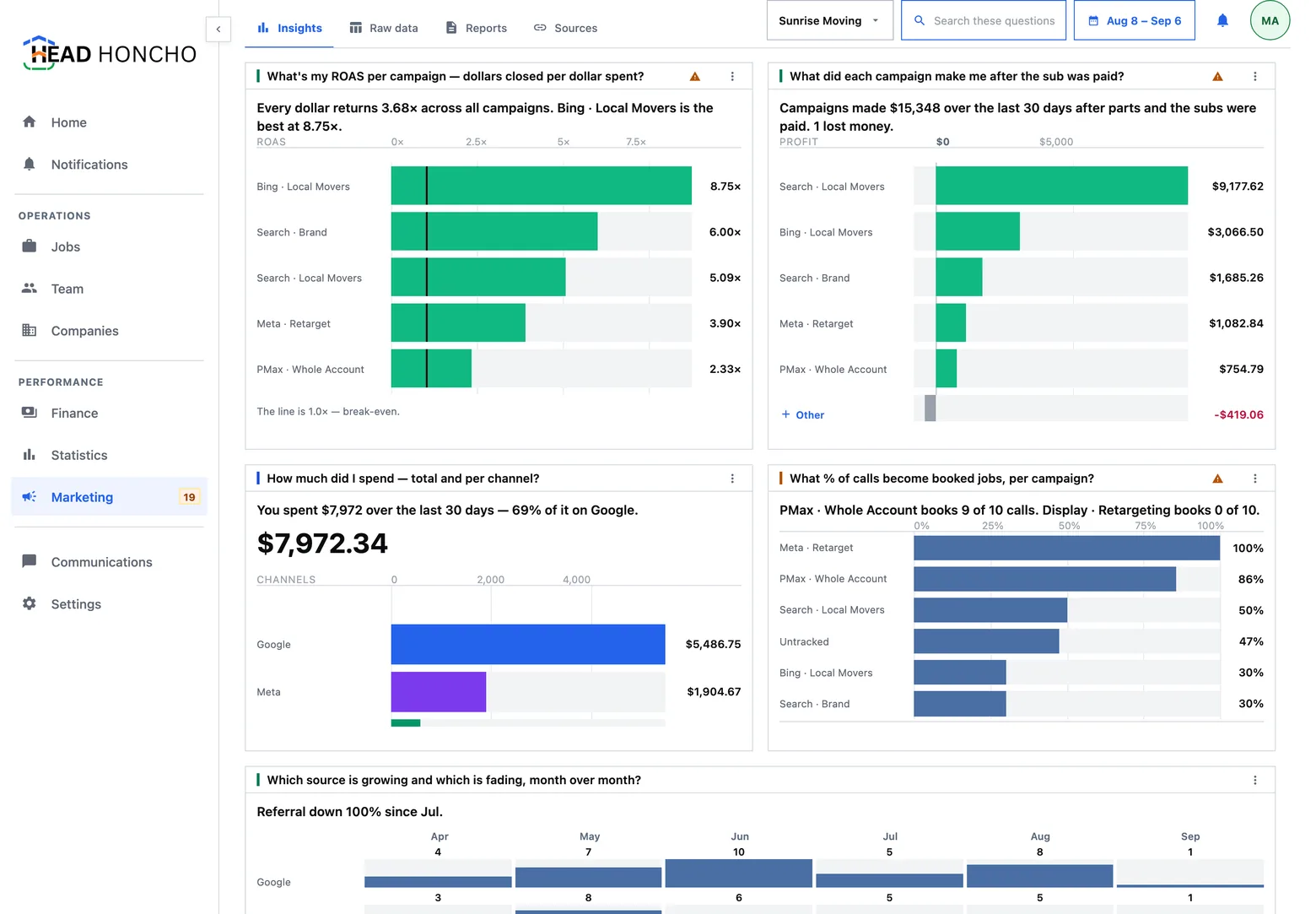Screen dimensions: 1316x914
Task: Click the Finance cash icon
Action: [30, 412]
